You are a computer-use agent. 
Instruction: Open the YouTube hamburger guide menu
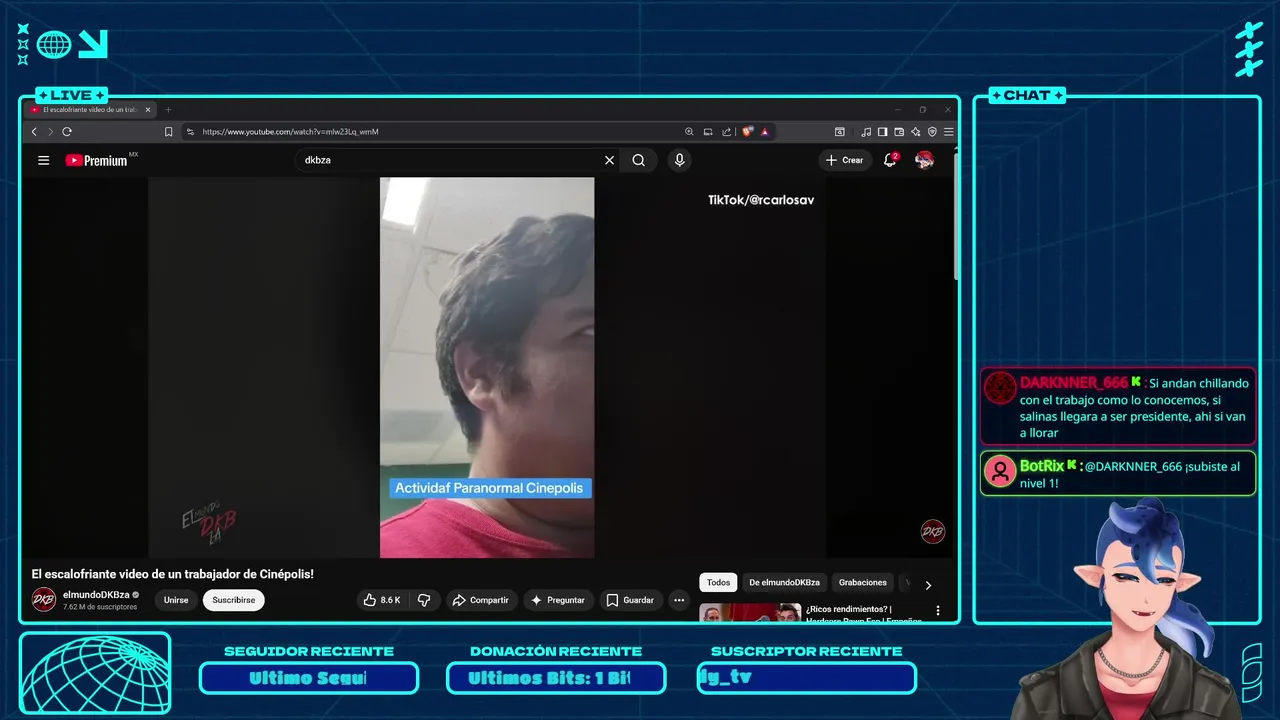(x=43, y=160)
